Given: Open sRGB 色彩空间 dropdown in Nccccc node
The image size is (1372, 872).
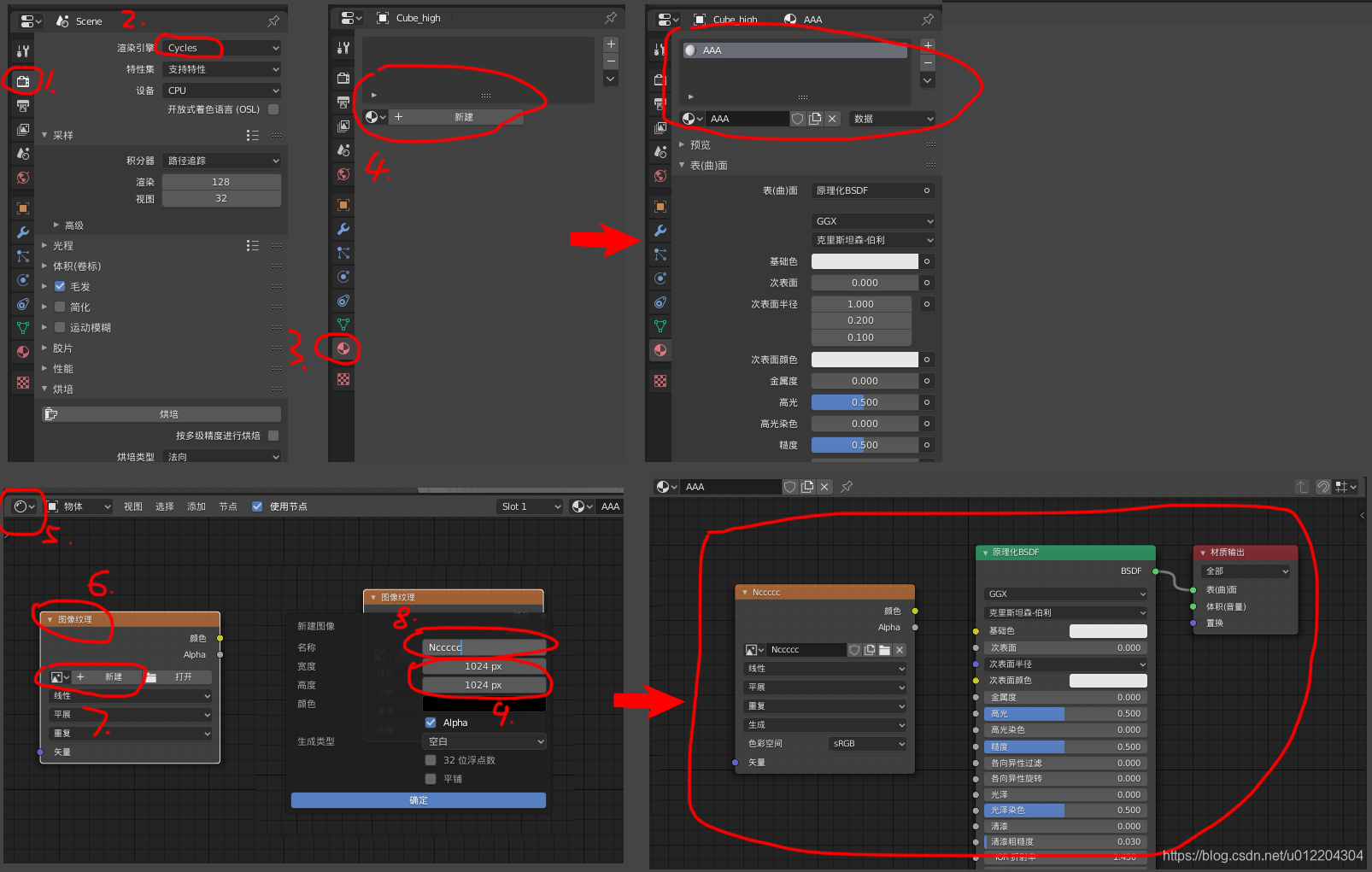Looking at the screenshot, I should pyautogui.click(x=868, y=744).
